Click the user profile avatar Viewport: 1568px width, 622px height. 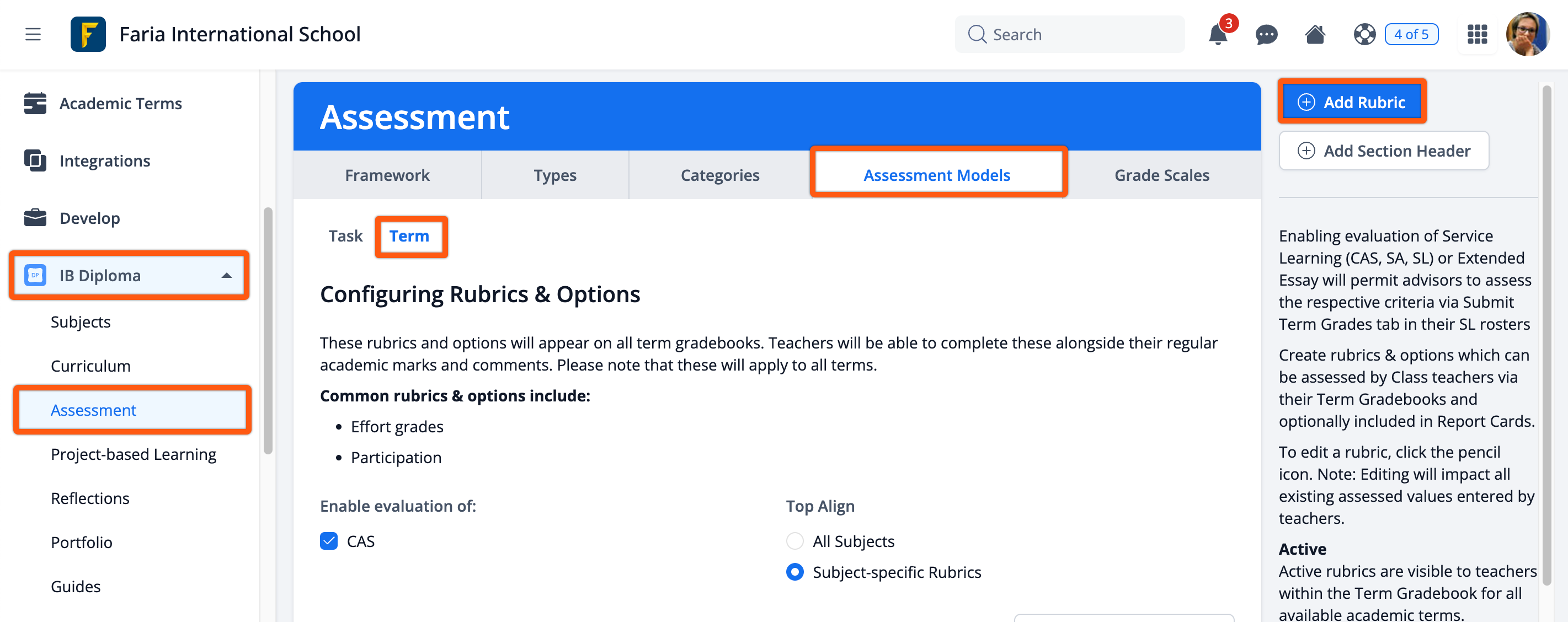1527,34
